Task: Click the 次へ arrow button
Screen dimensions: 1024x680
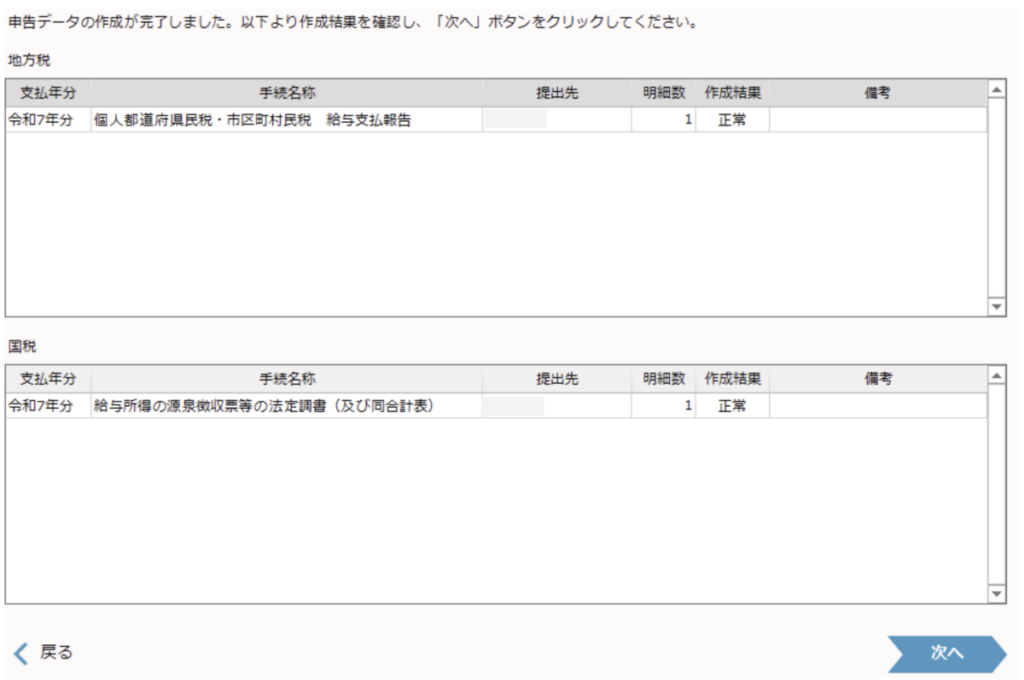Action: 945,652
